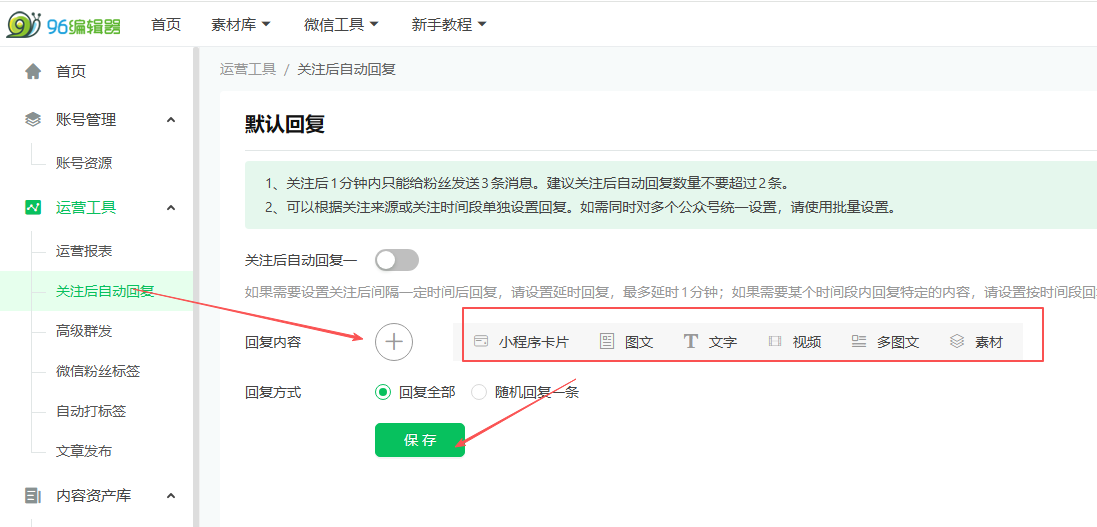This screenshot has width=1097, height=527.
Task: Open the 素材库 dropdown menu
Action: click(241, 24)
